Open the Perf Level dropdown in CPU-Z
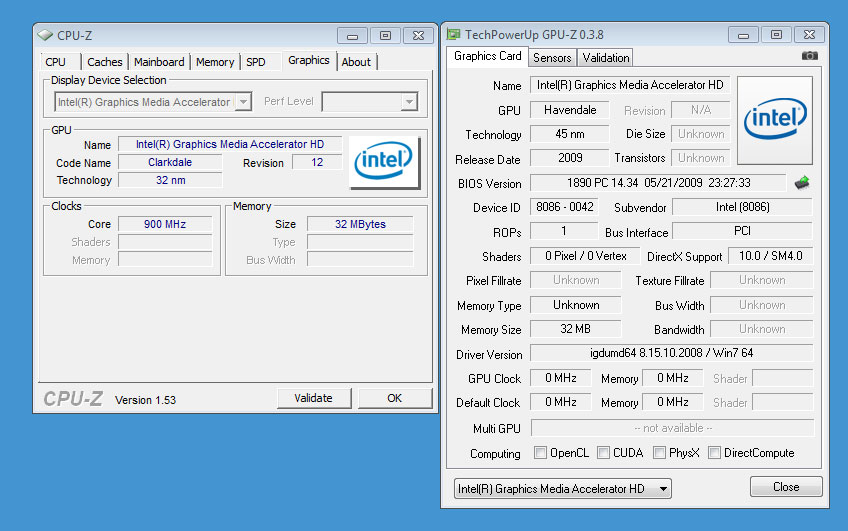 (409, 102)
